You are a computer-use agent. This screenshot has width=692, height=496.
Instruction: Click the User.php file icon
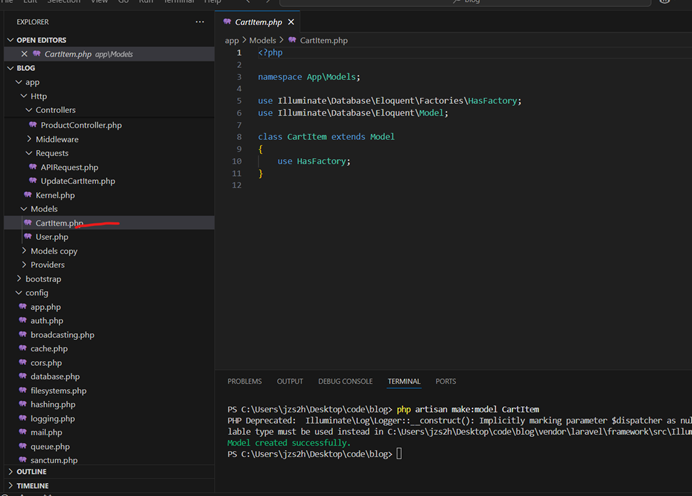(28, 237)
